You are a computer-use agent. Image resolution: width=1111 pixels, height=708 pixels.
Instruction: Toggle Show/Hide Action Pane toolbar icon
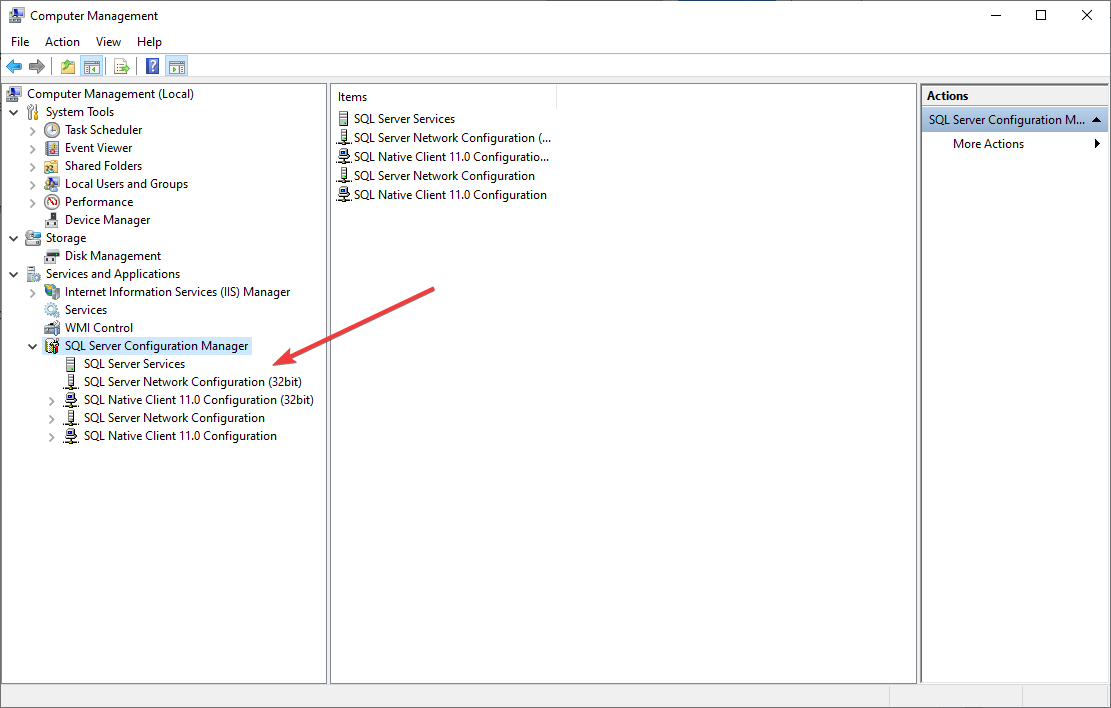[177, 67]
